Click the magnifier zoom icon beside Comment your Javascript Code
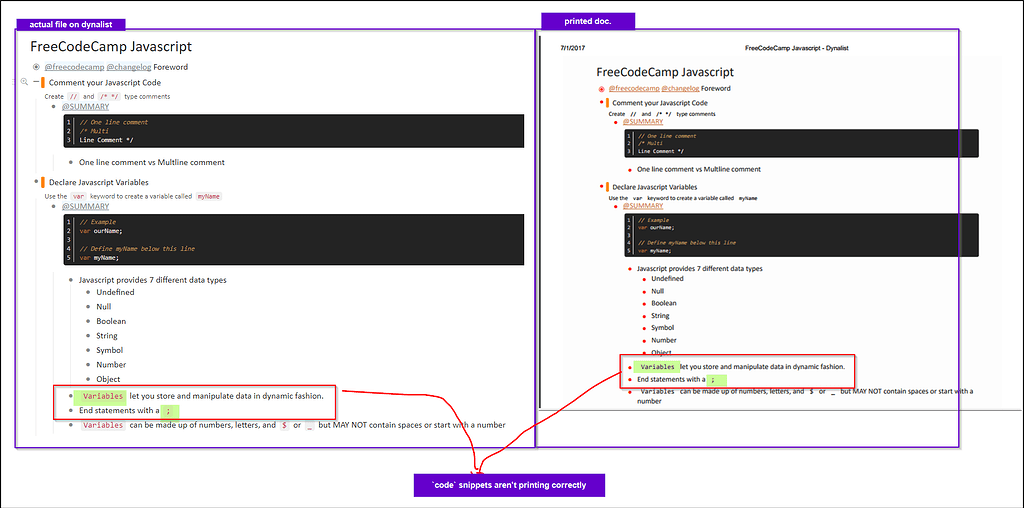 coord(24,82)
